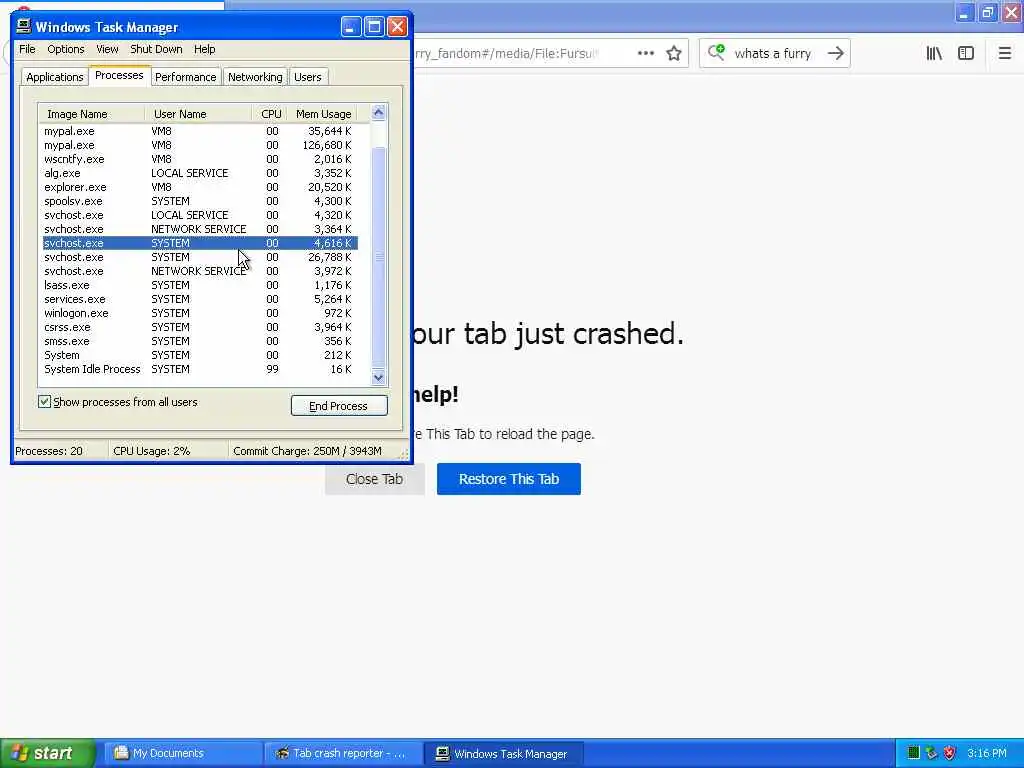
Task: Click the search box containing whats a furry
Action: [x=773, y=54]
